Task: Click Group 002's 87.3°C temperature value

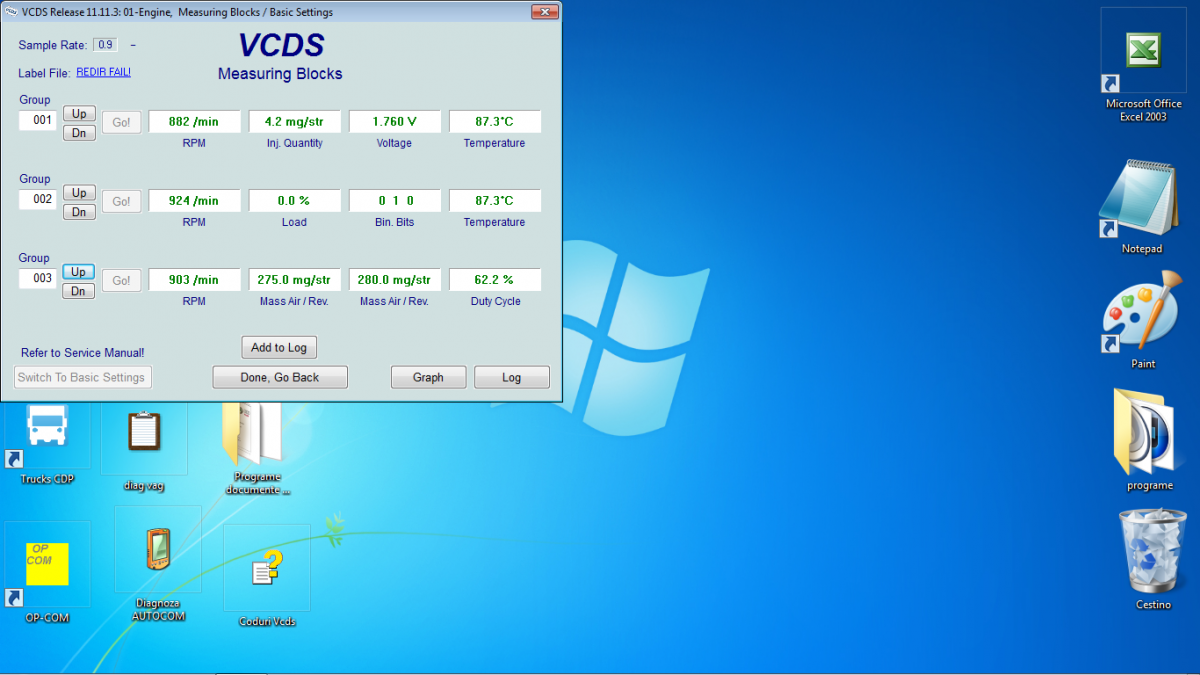Action: coord(495,201)
